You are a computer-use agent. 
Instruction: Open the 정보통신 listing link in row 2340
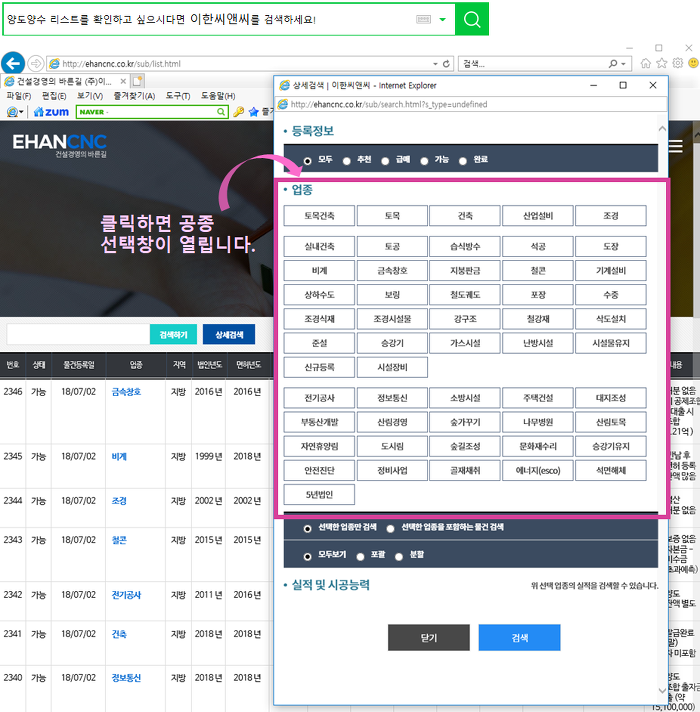(126, 677)
